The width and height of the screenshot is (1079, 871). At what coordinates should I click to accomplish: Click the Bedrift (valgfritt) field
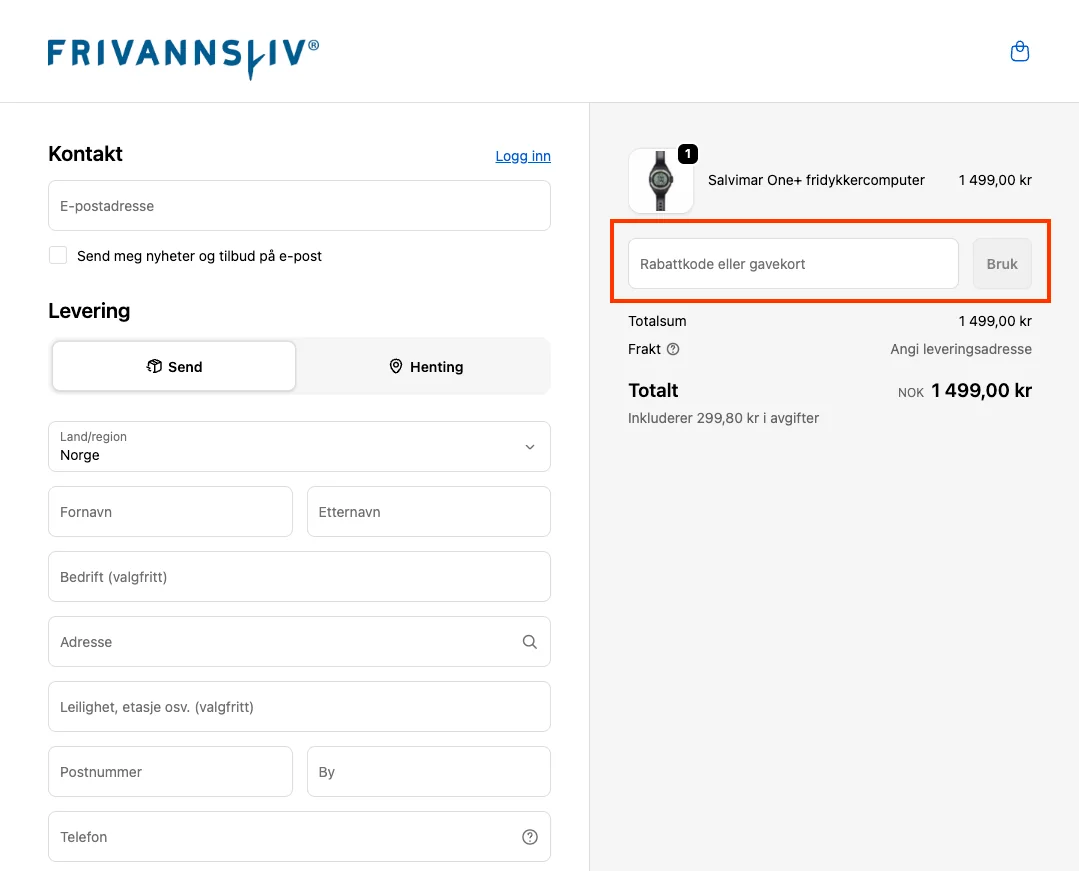click(299, 577)
